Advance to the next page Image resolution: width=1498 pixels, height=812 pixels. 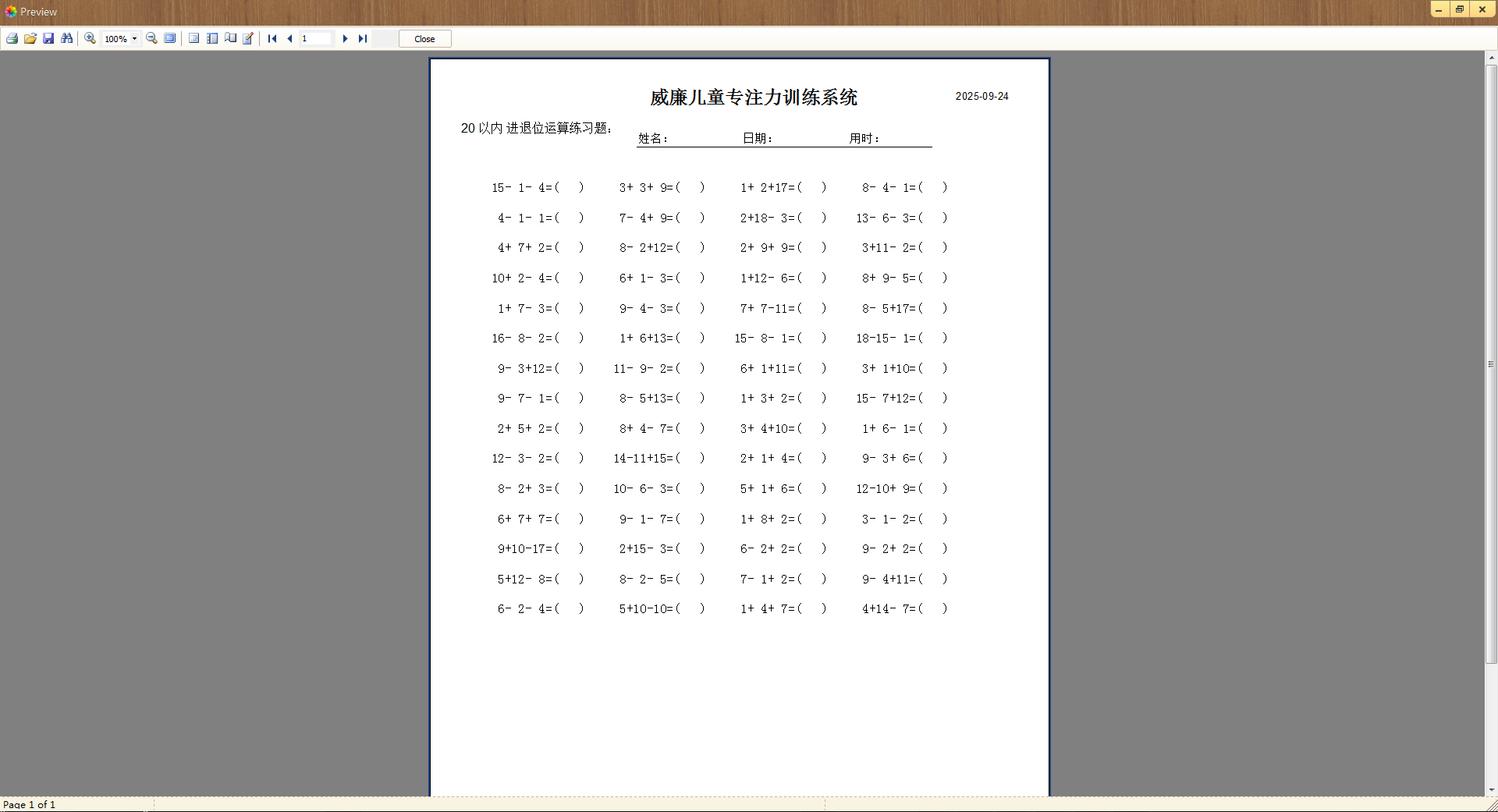346,38
